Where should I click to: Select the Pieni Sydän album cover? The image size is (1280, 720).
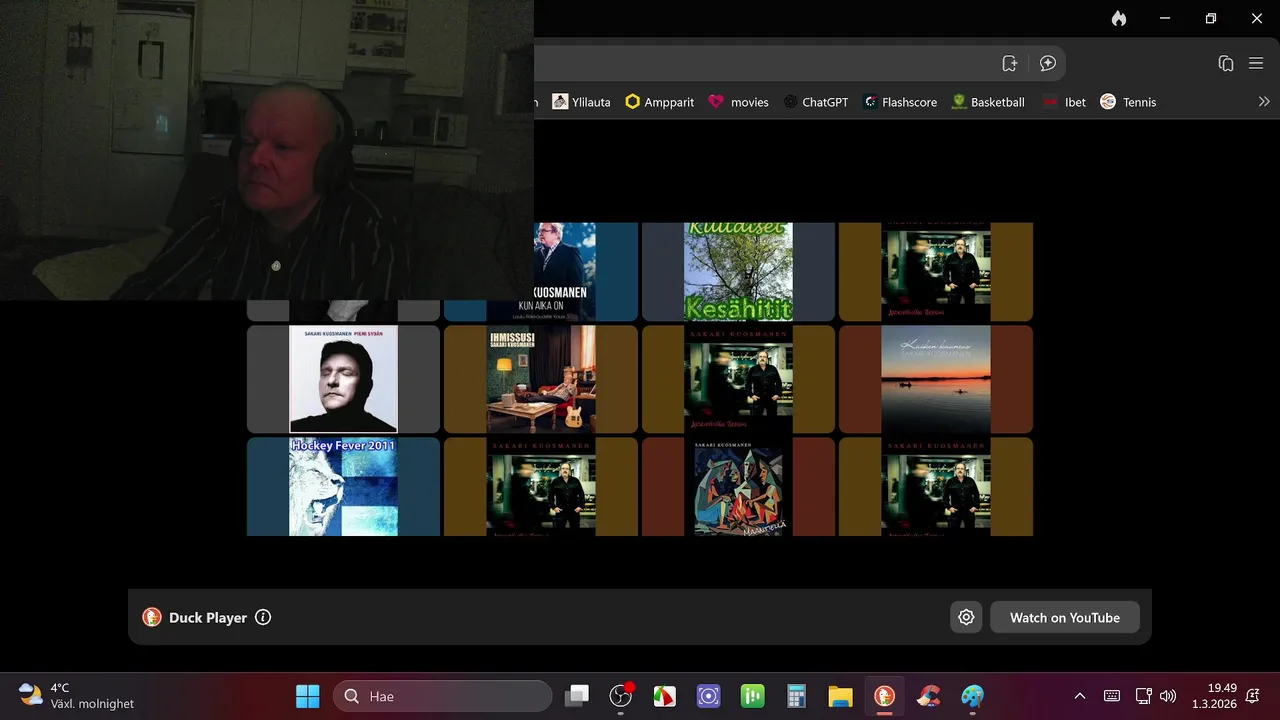coord(343,378)
